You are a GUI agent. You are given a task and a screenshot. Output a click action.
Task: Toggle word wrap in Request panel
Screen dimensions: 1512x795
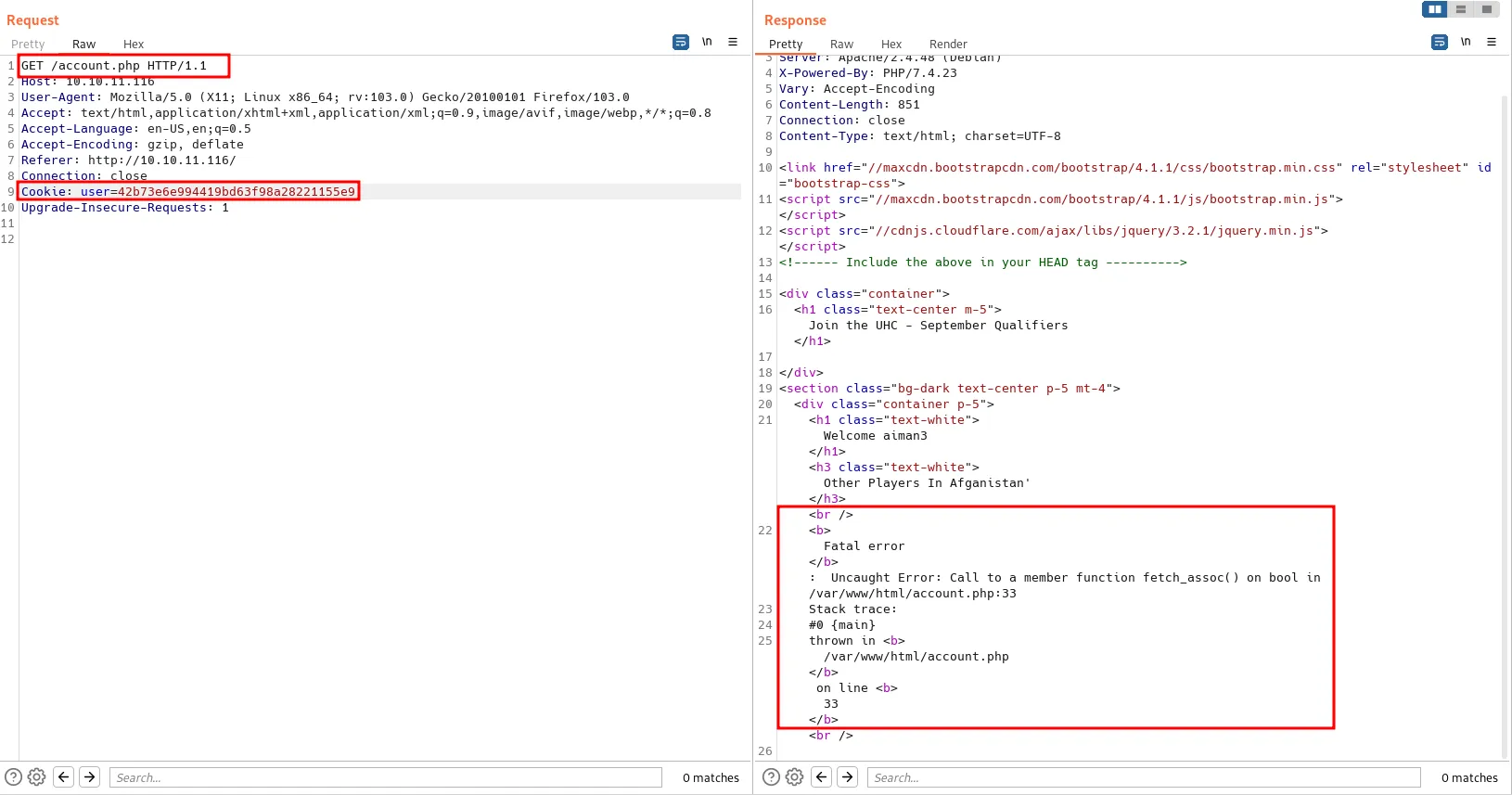(681, 42)
